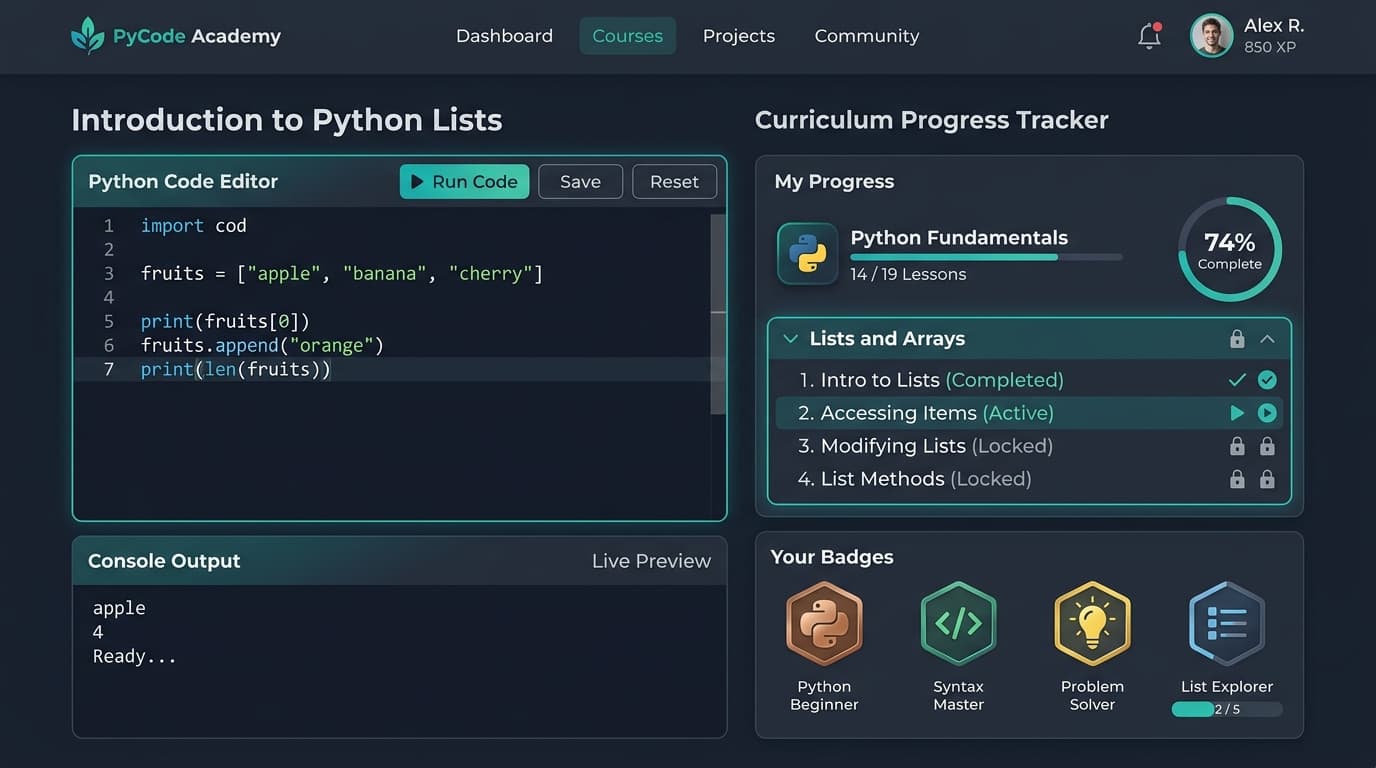Click 'Ready...' in the console output
Viewport: 1376px width, 768px height.
click(134, 657)
